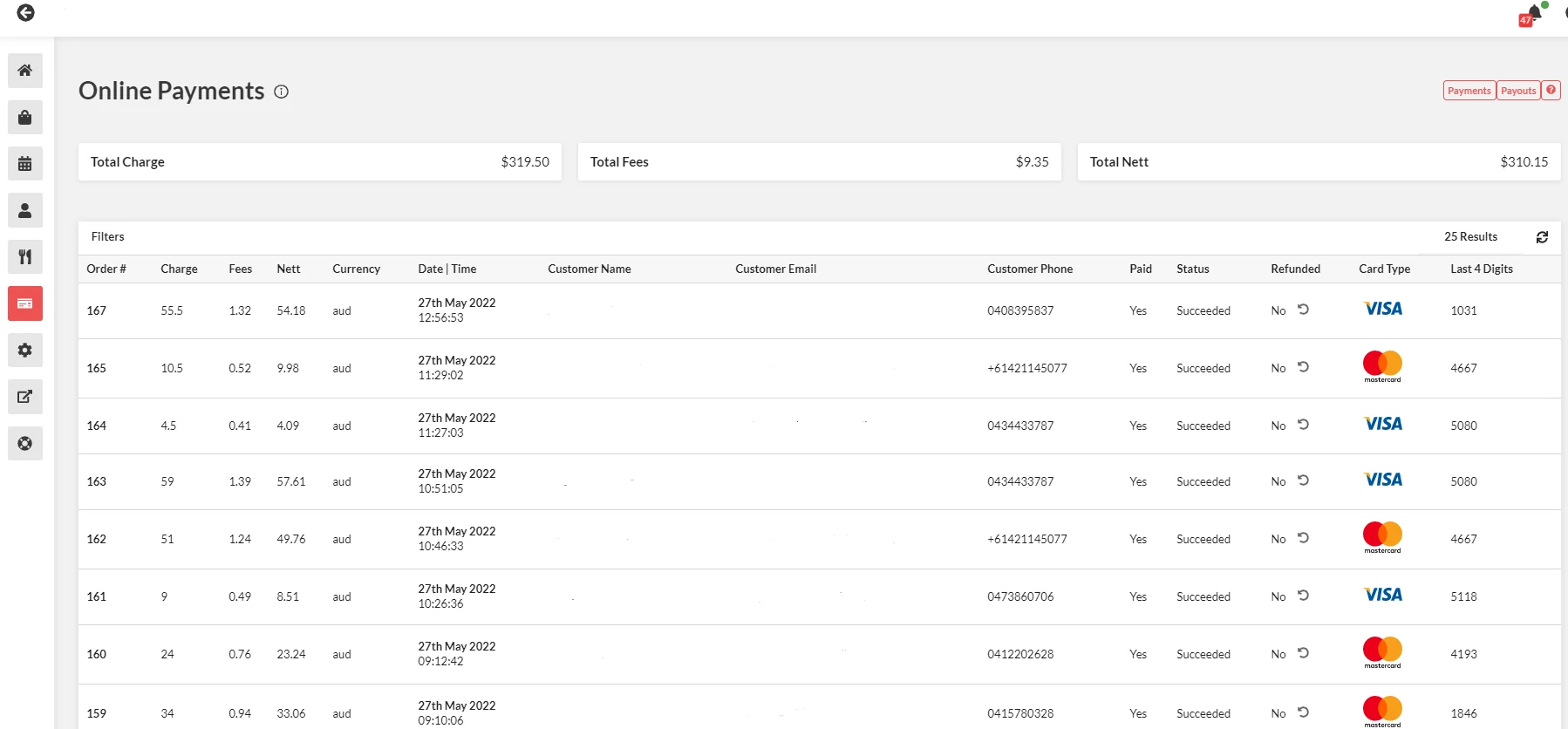Click the Total Nett $310.15 card
1568x729 pixels.
[1319, 162]
